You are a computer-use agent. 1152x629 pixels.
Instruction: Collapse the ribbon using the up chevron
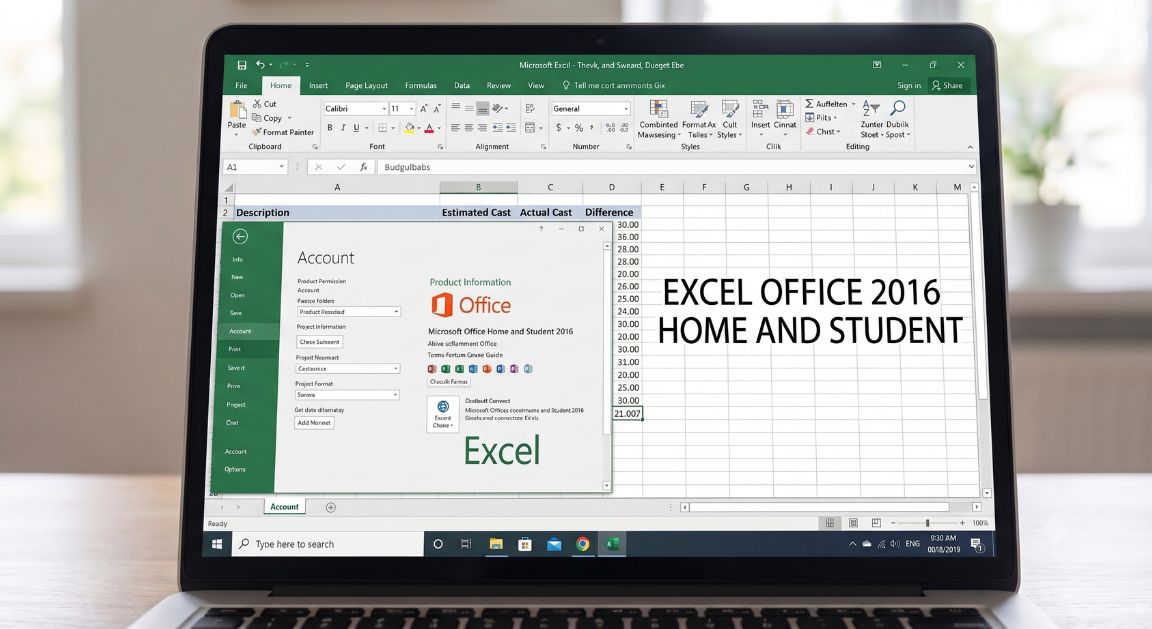coord(970,147)
